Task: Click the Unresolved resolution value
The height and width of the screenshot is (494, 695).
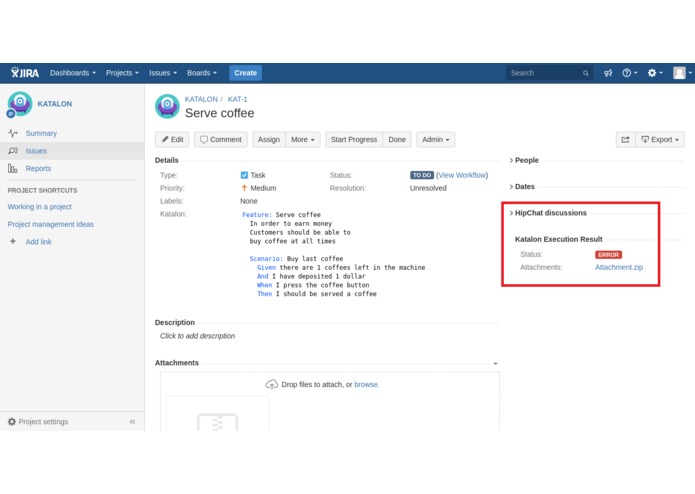Action: 428,188
